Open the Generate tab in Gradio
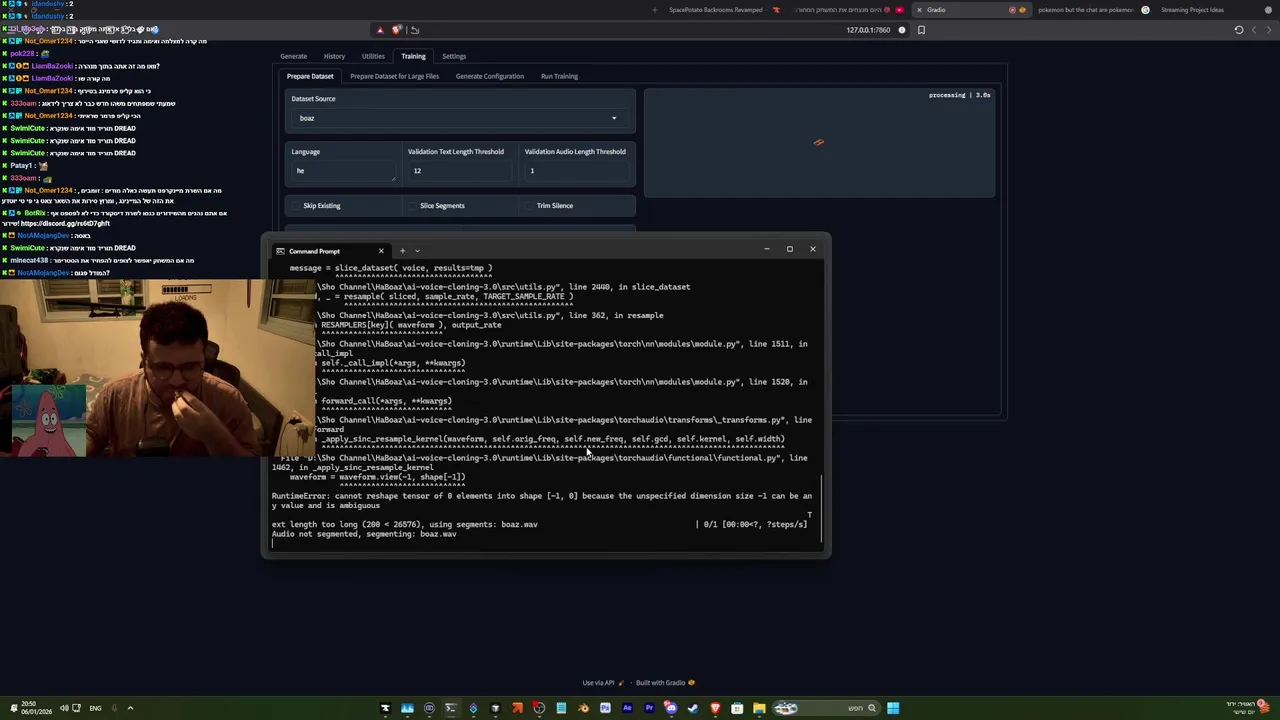This screenshot has height=720, width=1280. click(x=293, y=56)
